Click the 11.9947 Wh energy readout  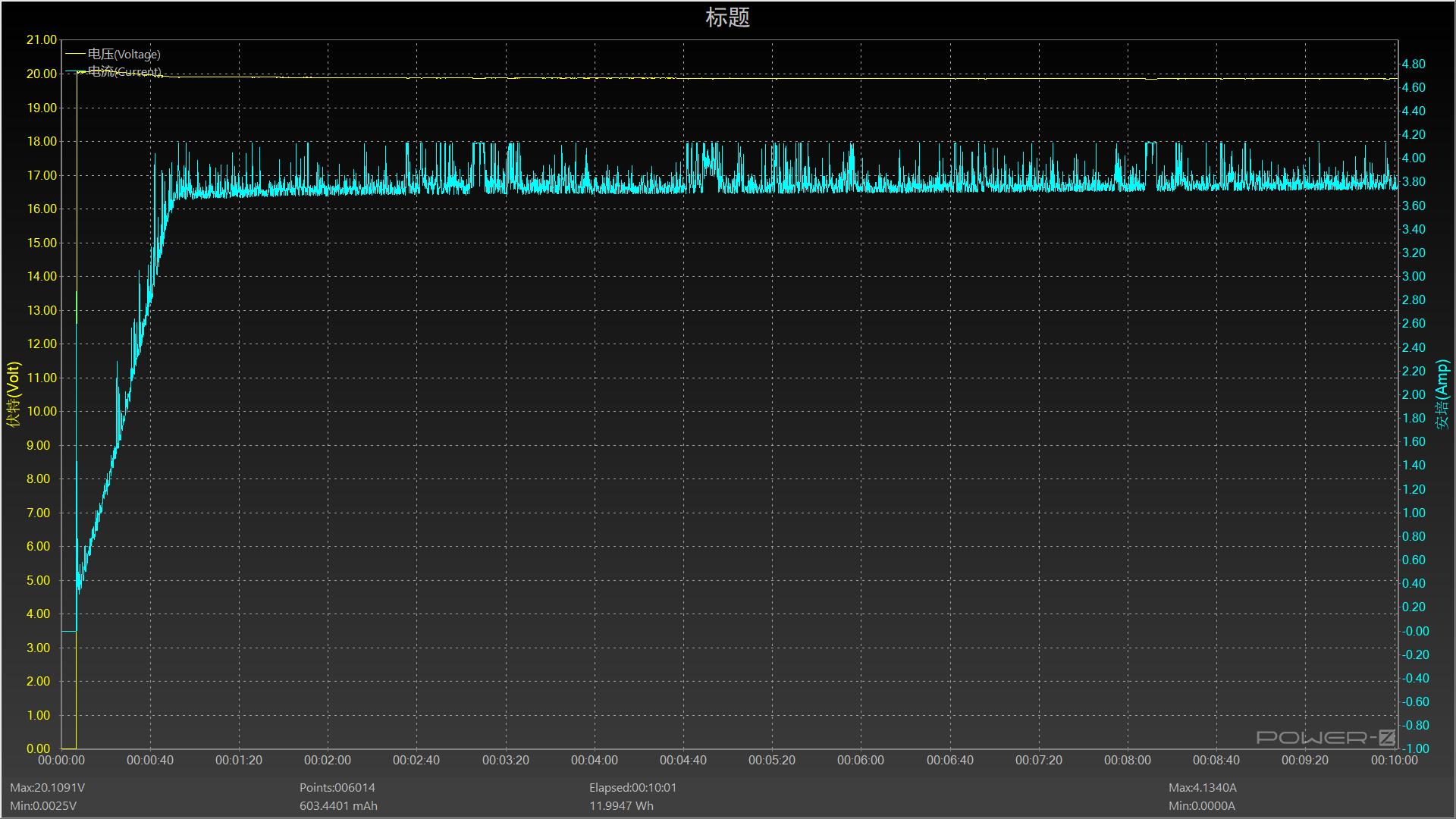click(x=621, y=805)
